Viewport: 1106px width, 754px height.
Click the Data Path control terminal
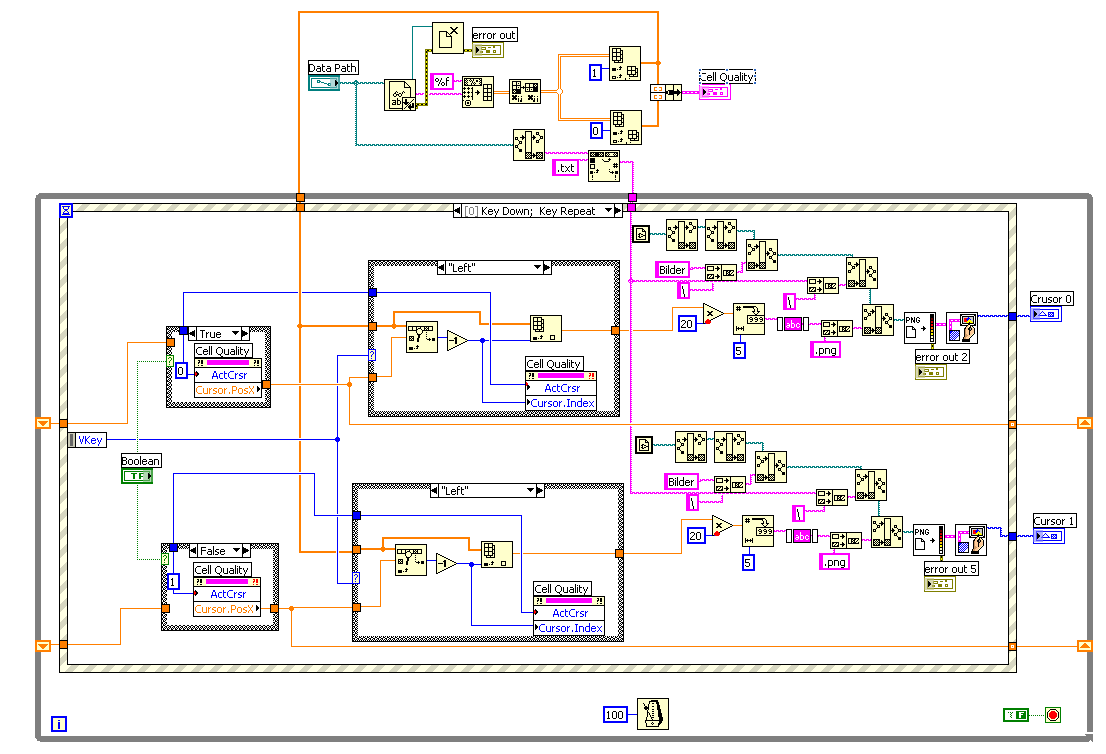324,83
